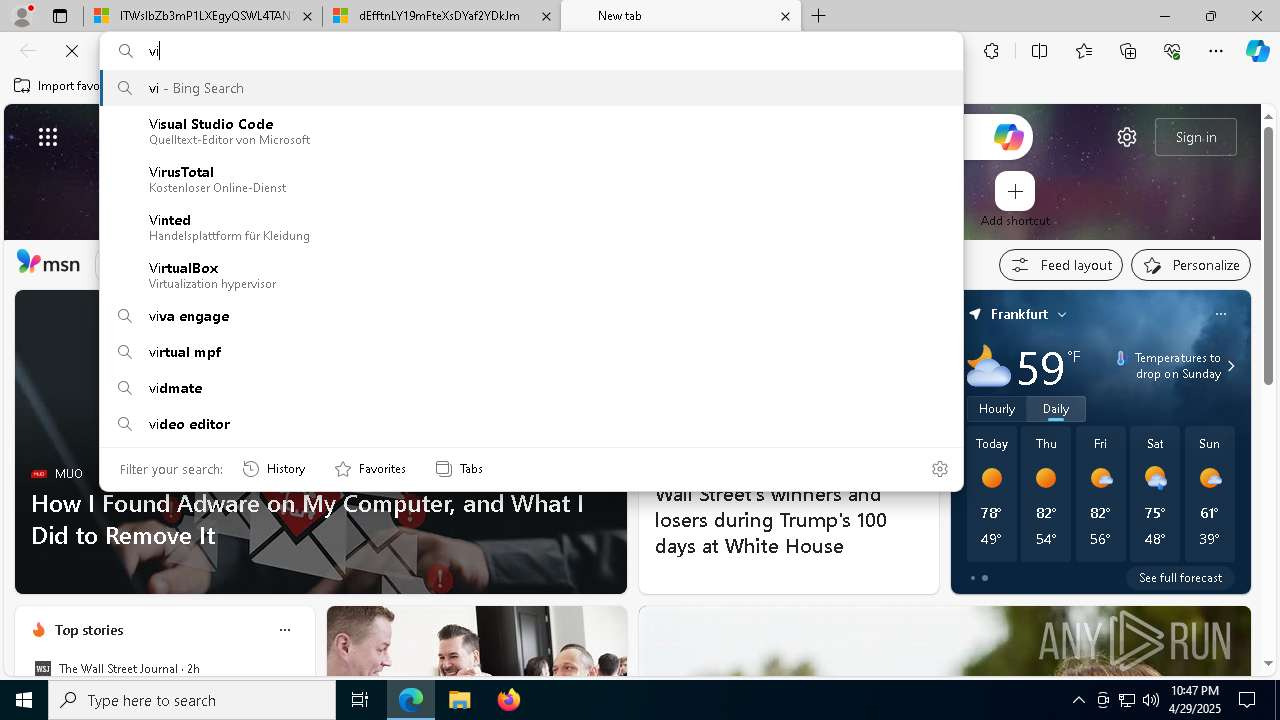Open the Adware article headline
This screenshot has height=720, width=1280.
[307, 519]
